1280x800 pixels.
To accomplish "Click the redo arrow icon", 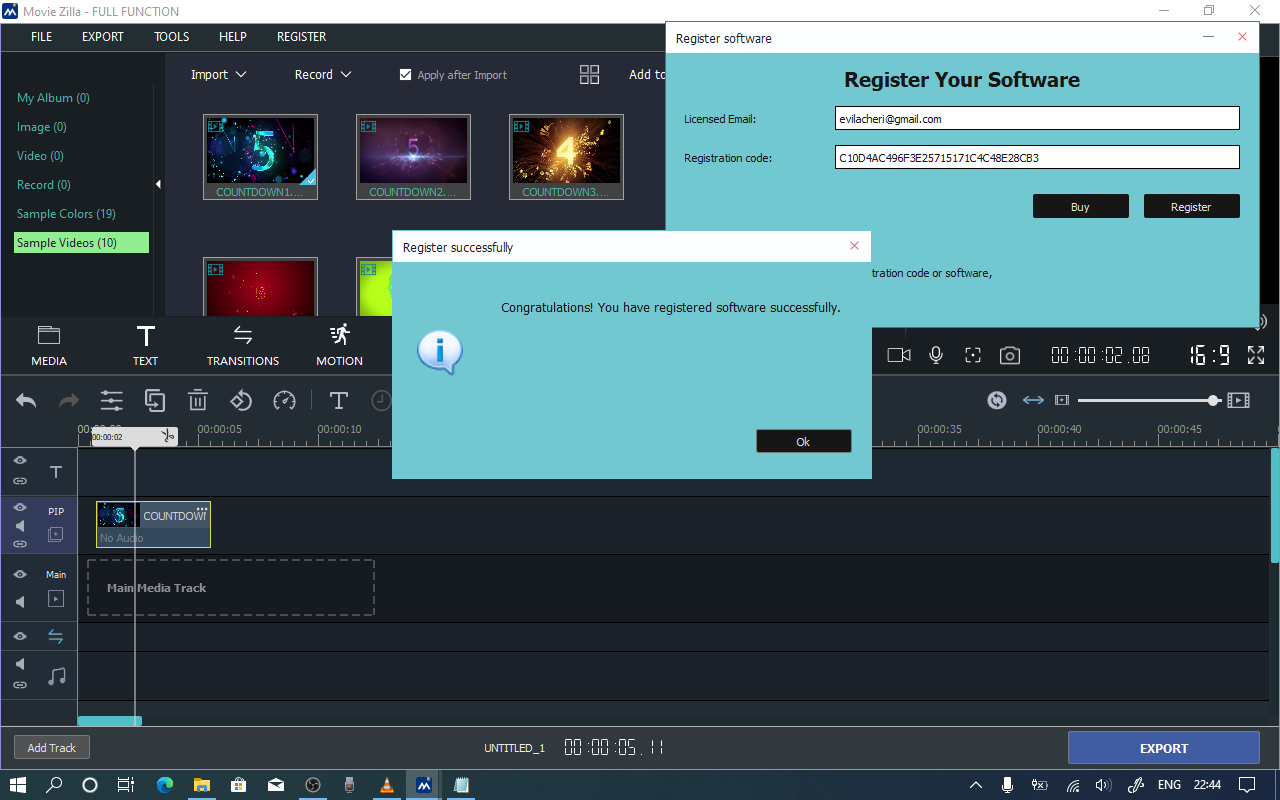I will click(x=69, y=401).
